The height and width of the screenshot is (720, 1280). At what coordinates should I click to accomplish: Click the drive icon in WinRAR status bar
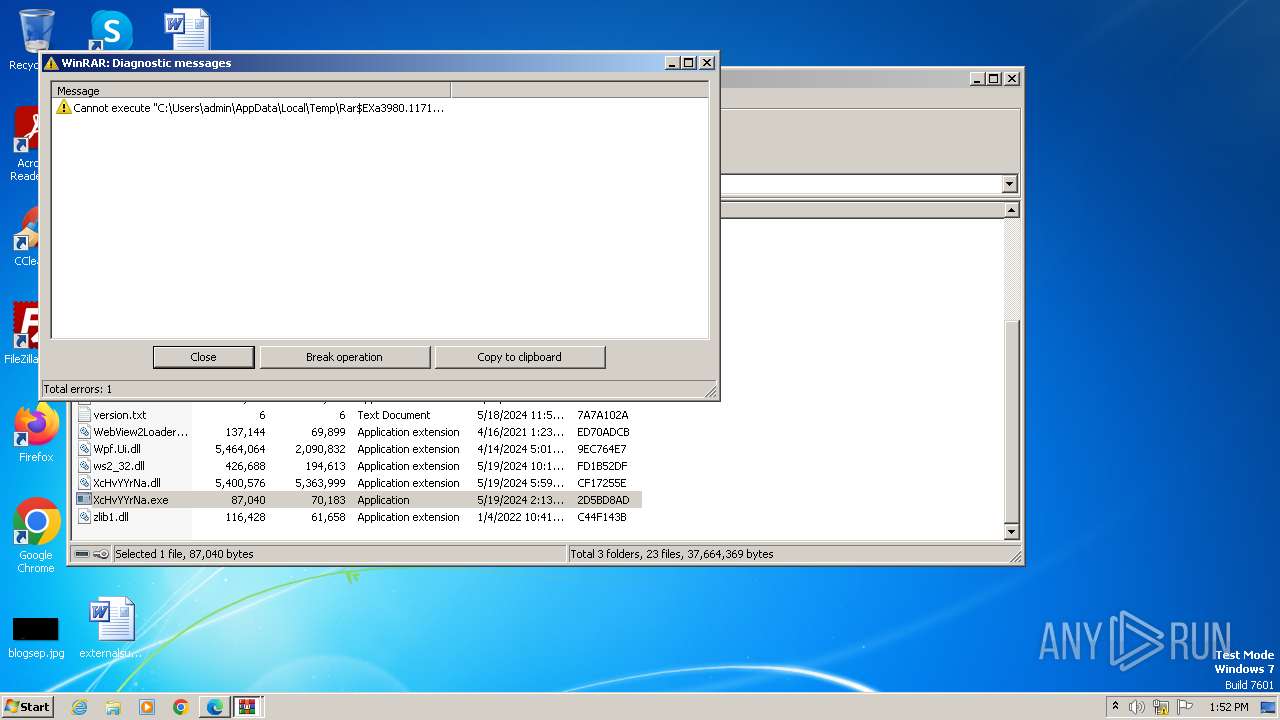82,554
